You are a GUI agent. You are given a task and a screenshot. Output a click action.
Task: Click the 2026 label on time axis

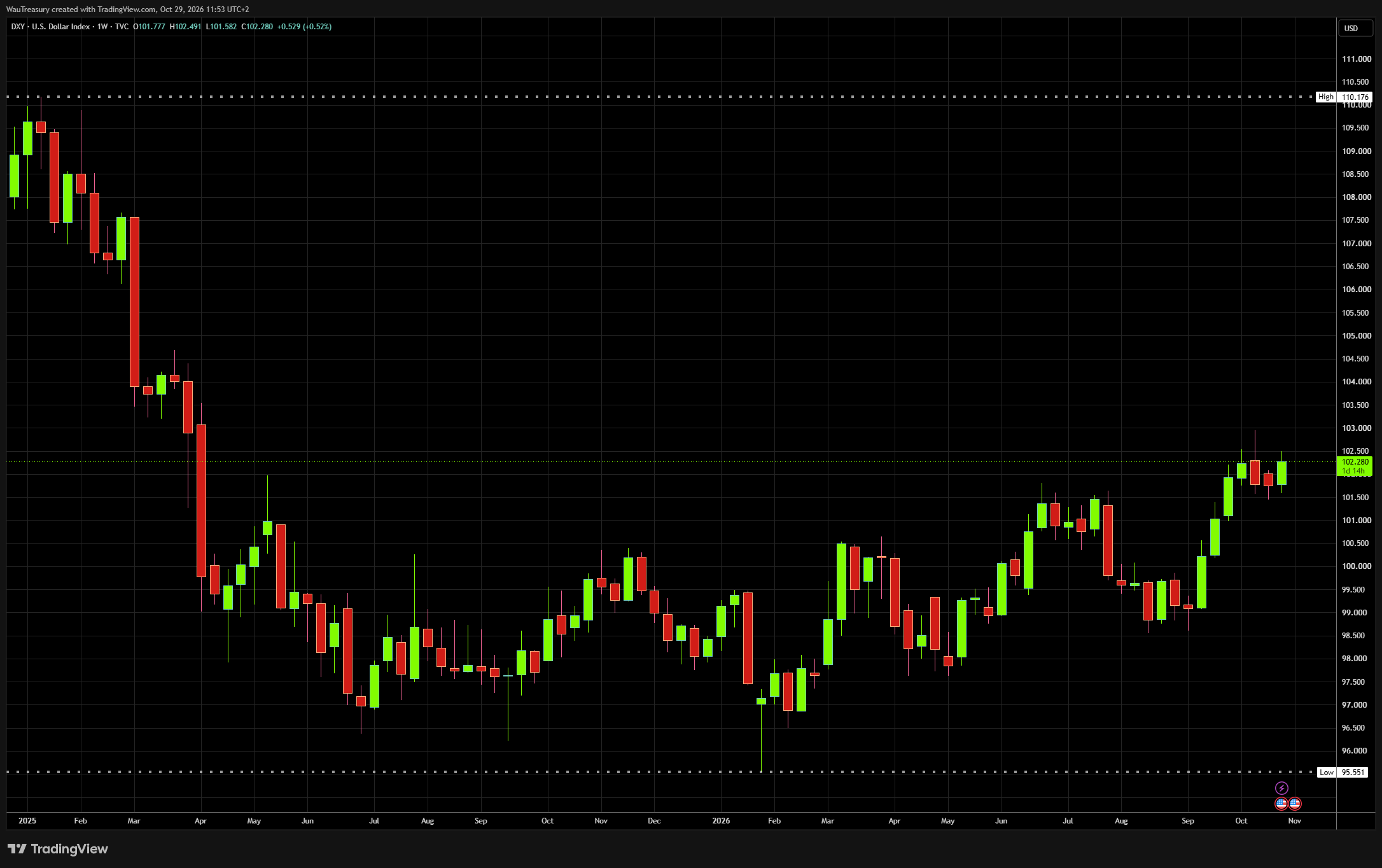click(x=721, y=821)
